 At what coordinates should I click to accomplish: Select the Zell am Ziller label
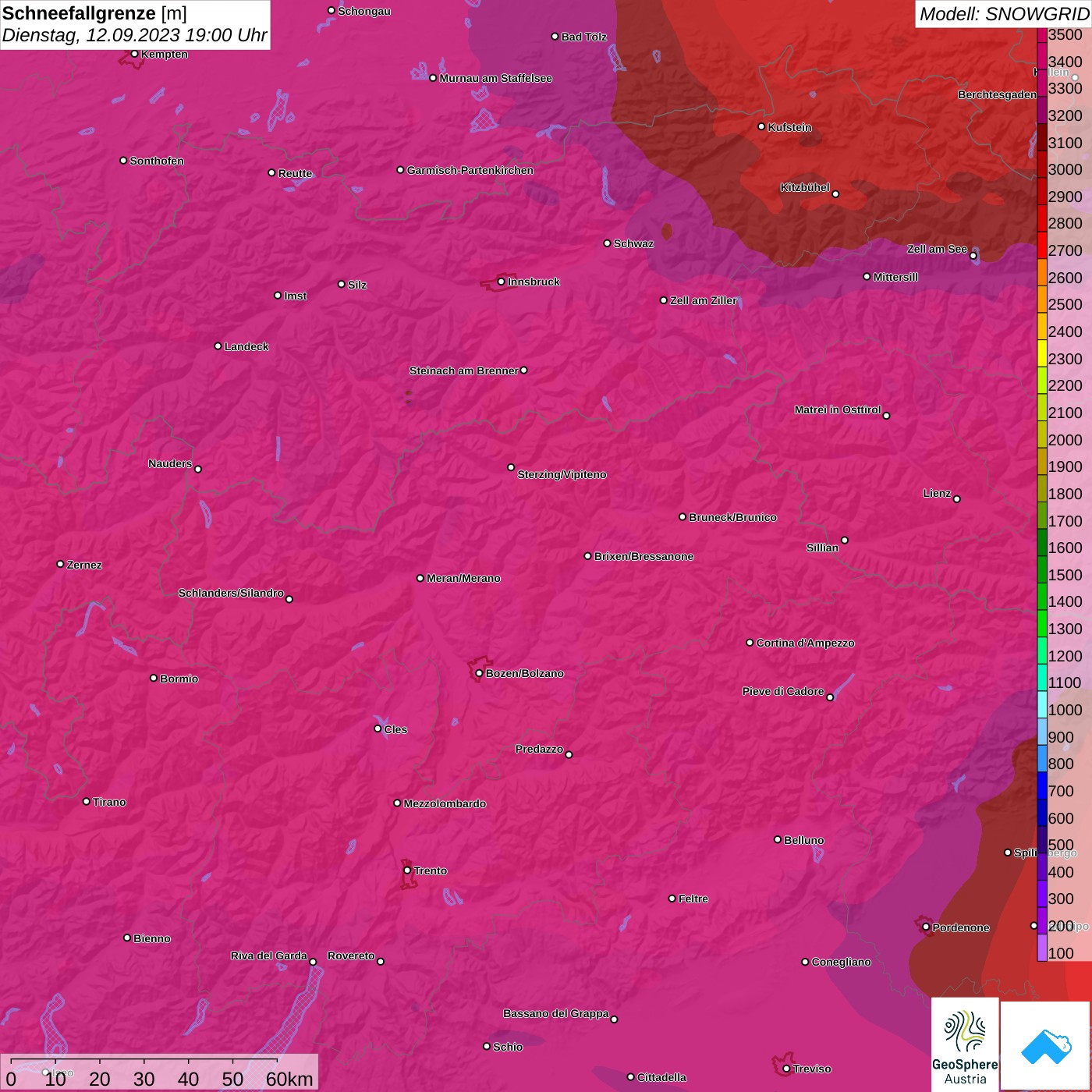click(x=703, y=300)
